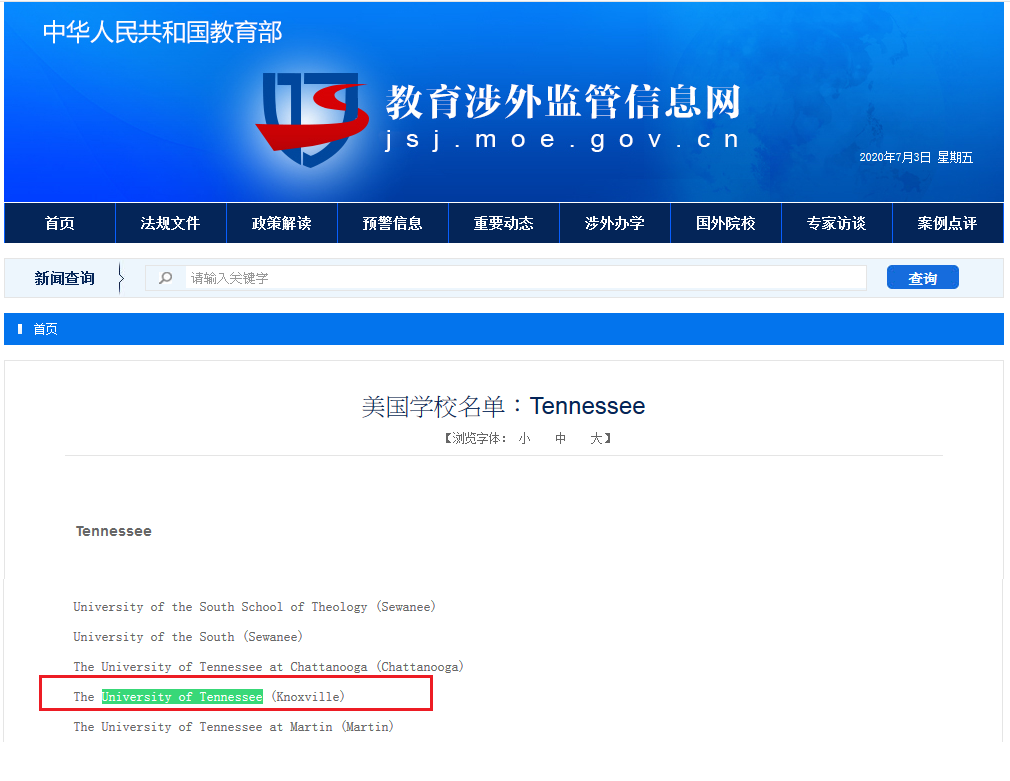Select University of the South (Sewanee) row
Viewport: 1010px width, 781px height.
pos(187,637)
